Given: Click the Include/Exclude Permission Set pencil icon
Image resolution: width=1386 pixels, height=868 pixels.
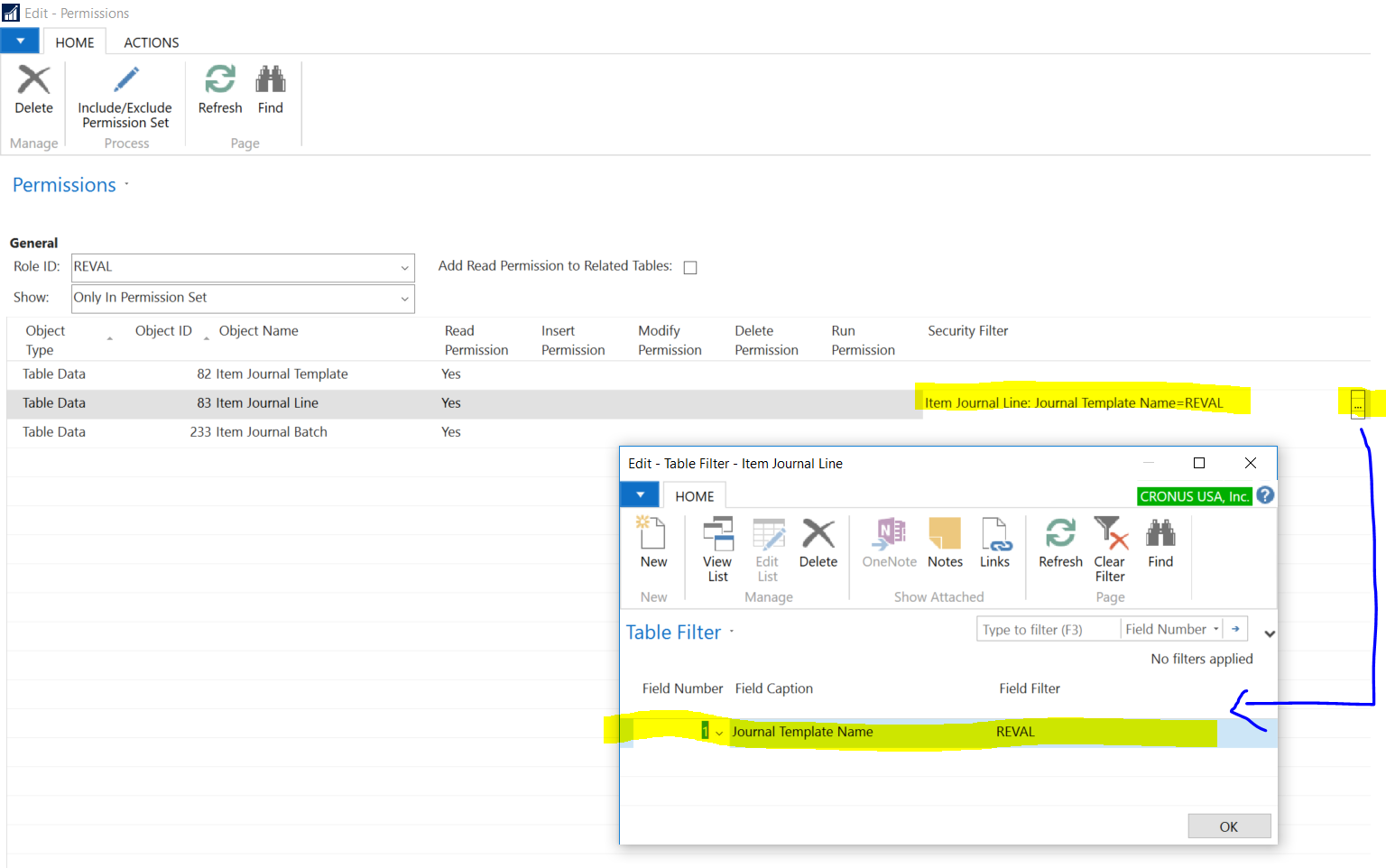Looking at the screenshot, I should tap(125, 81).
